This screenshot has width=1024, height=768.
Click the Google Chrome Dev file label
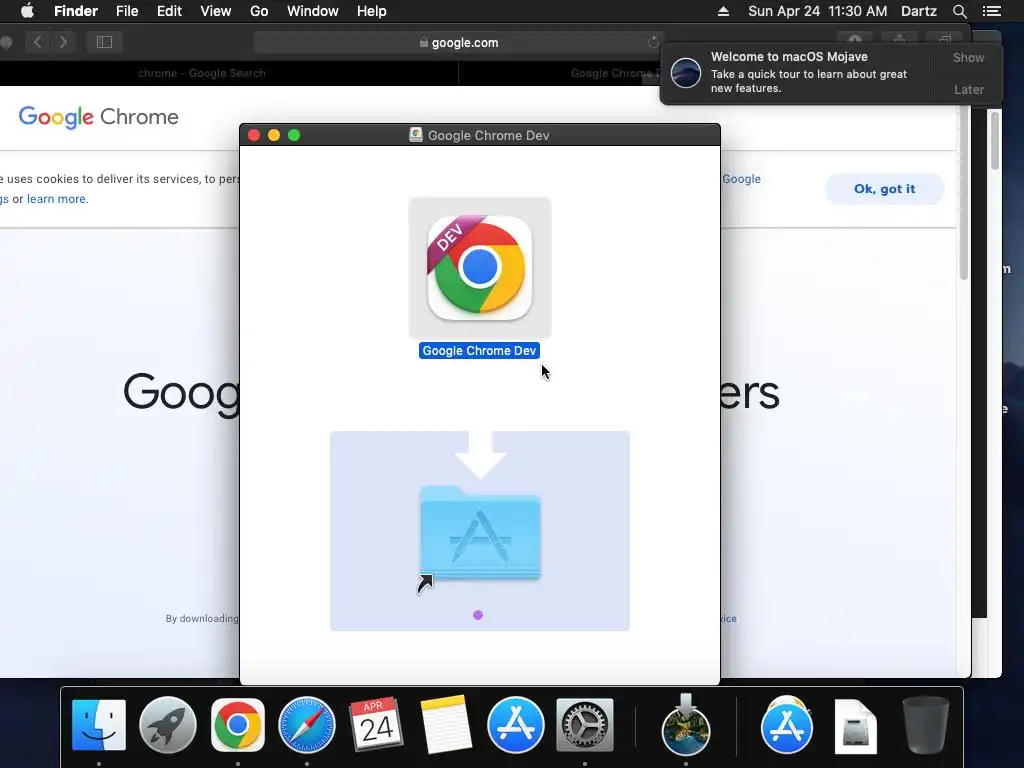tap(479, 351)
